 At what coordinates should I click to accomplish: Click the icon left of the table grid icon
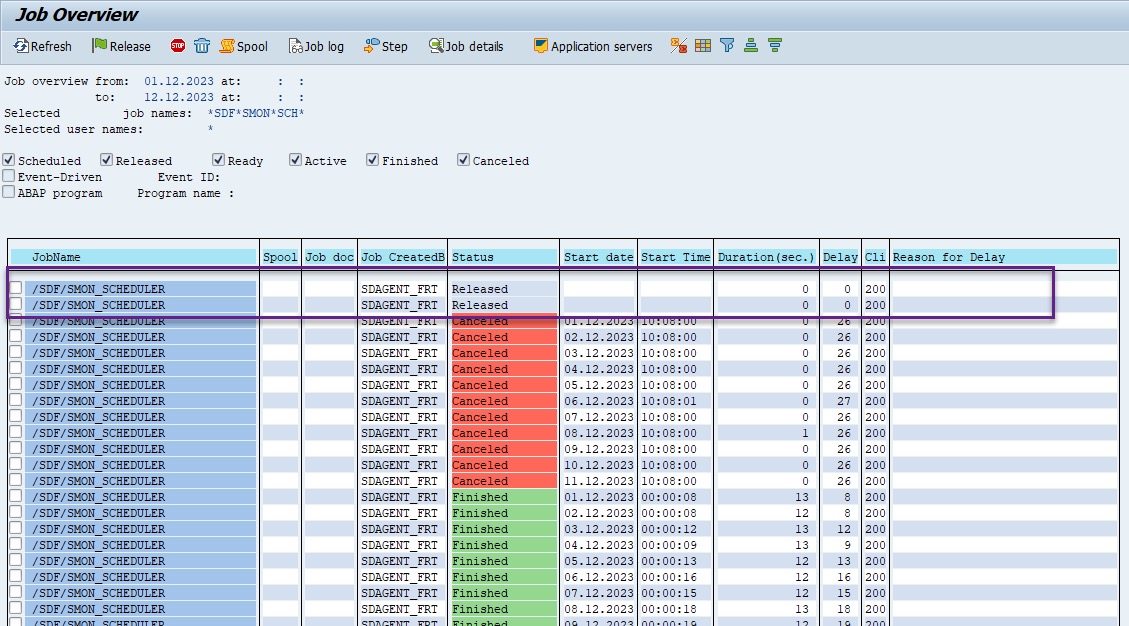point(678,46)
